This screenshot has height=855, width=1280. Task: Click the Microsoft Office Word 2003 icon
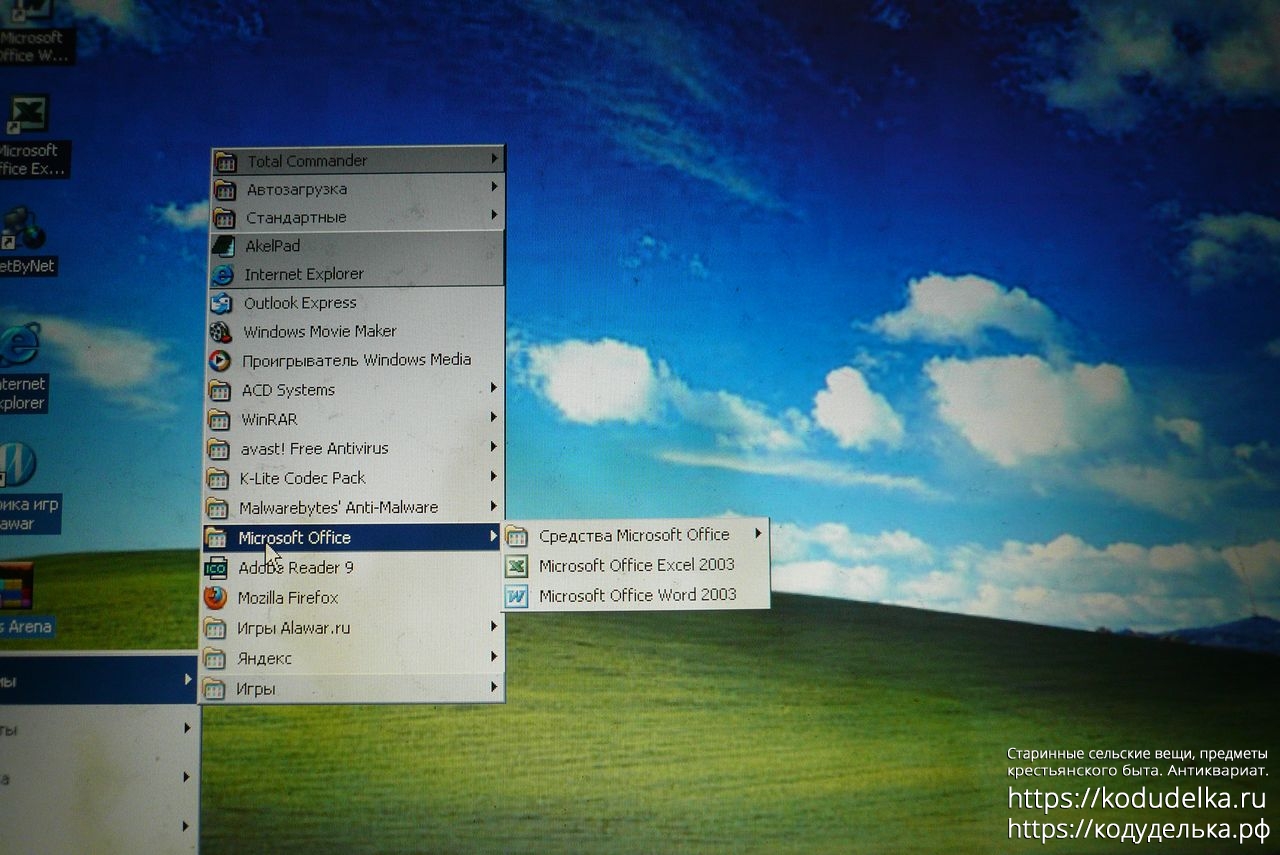click(516, 596)
